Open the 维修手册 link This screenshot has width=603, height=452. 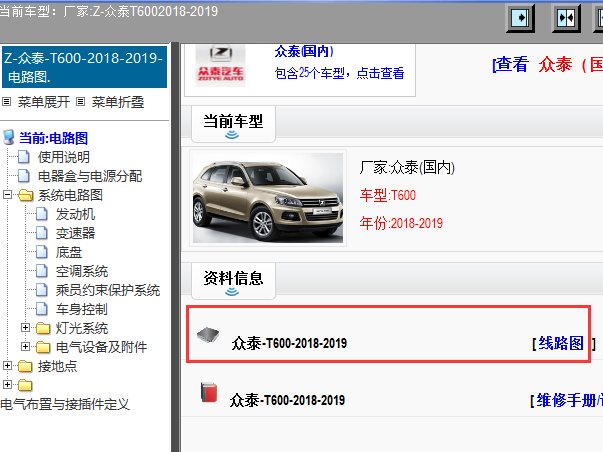click(570, 400)
